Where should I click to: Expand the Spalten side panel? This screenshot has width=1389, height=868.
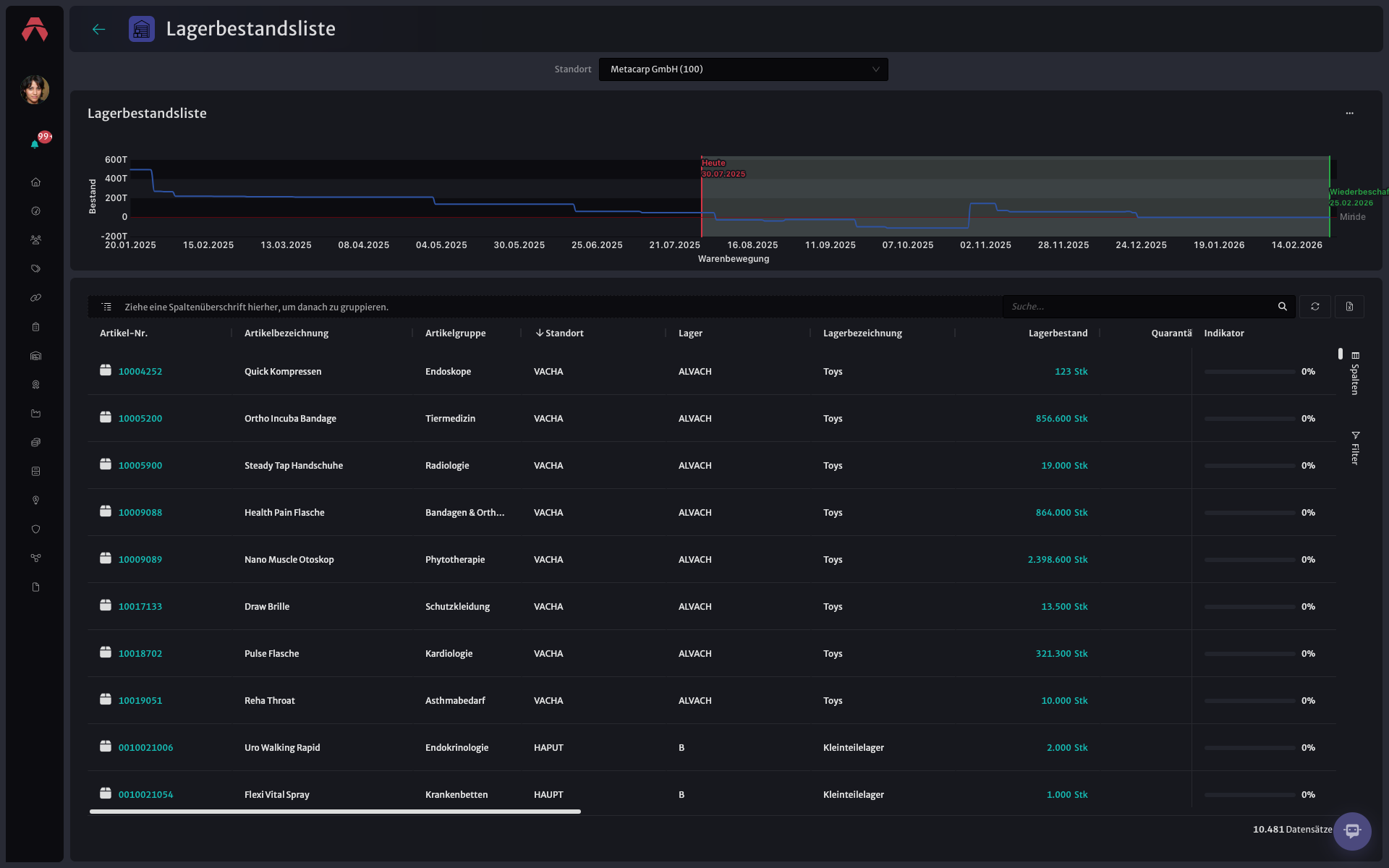click(1355, 373)
